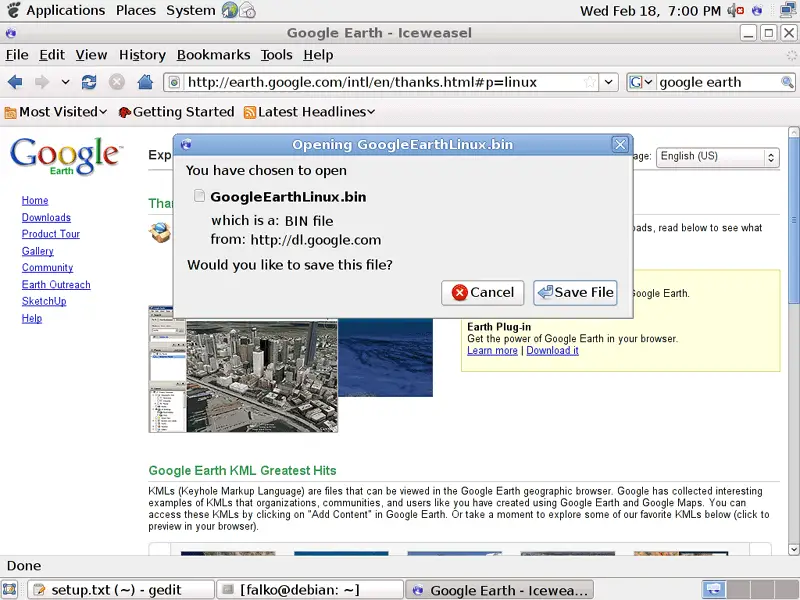Click the muted volume icon in panel
The height and width of the screenshot is (600, 800).
pyautogui.click(x=735, y=10)
